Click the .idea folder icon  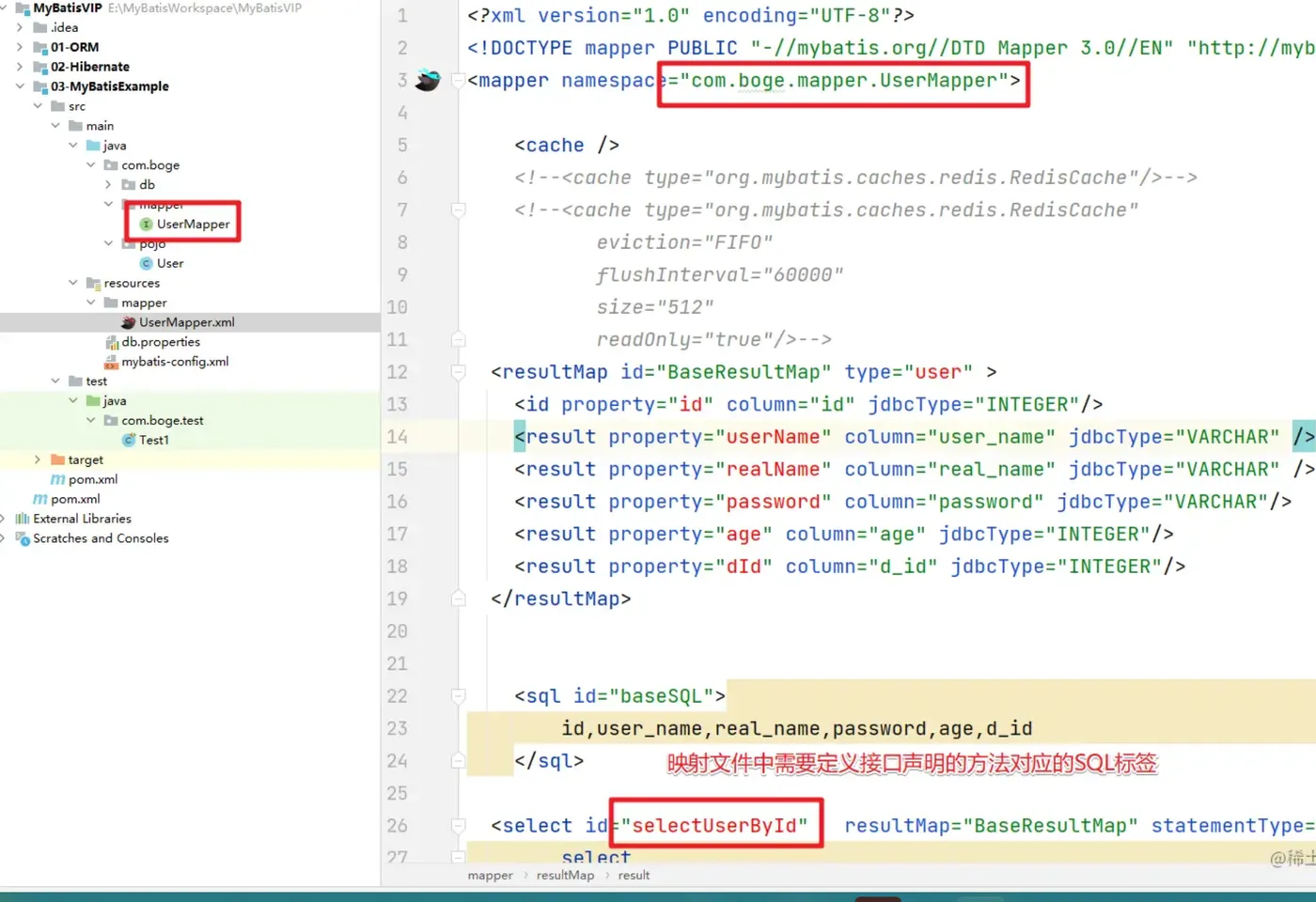40,28
